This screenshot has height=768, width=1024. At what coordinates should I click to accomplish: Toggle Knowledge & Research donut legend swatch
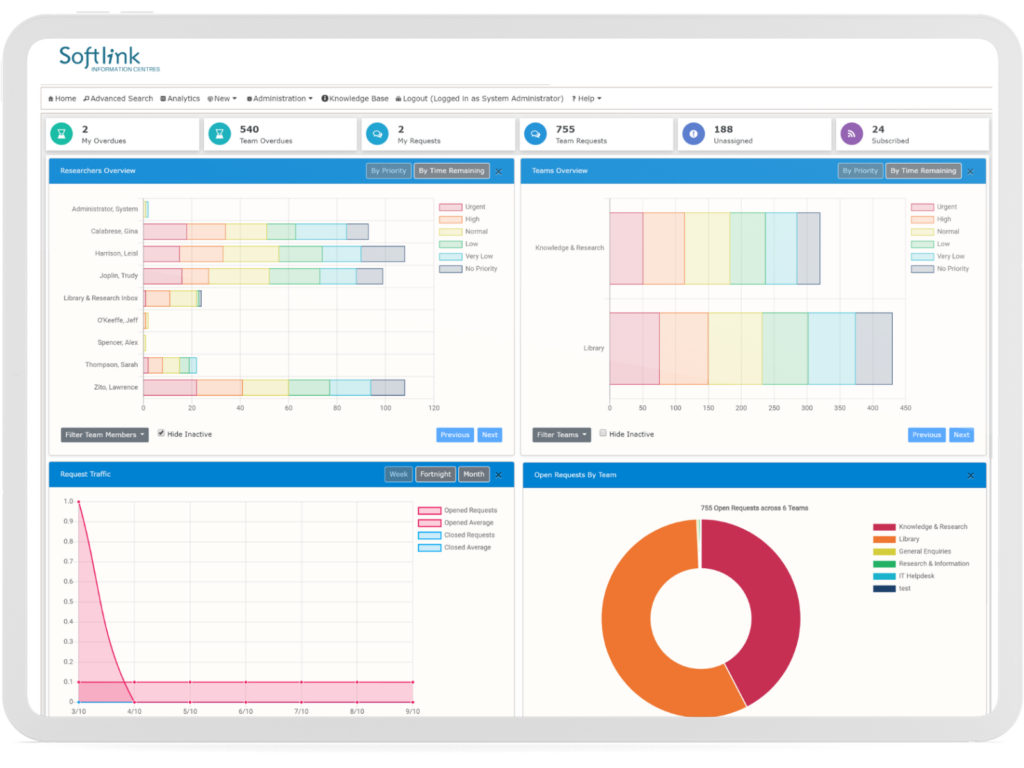point(884,527)
